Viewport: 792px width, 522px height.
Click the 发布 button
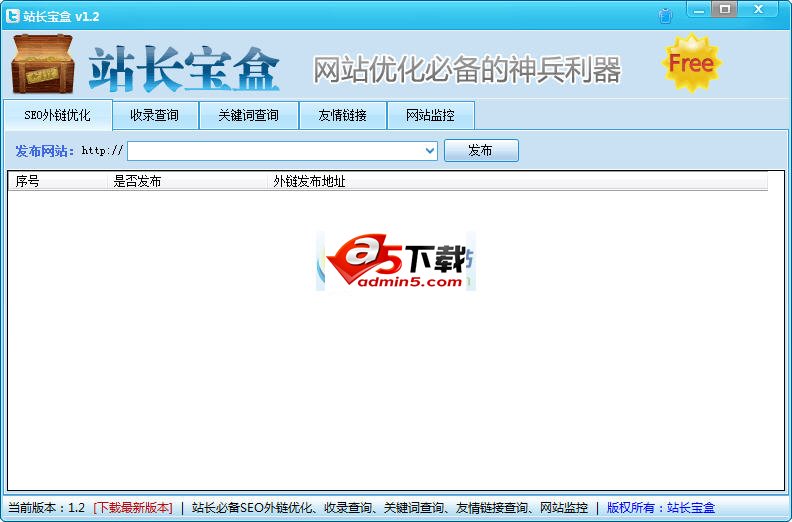[x=481, y=151]
